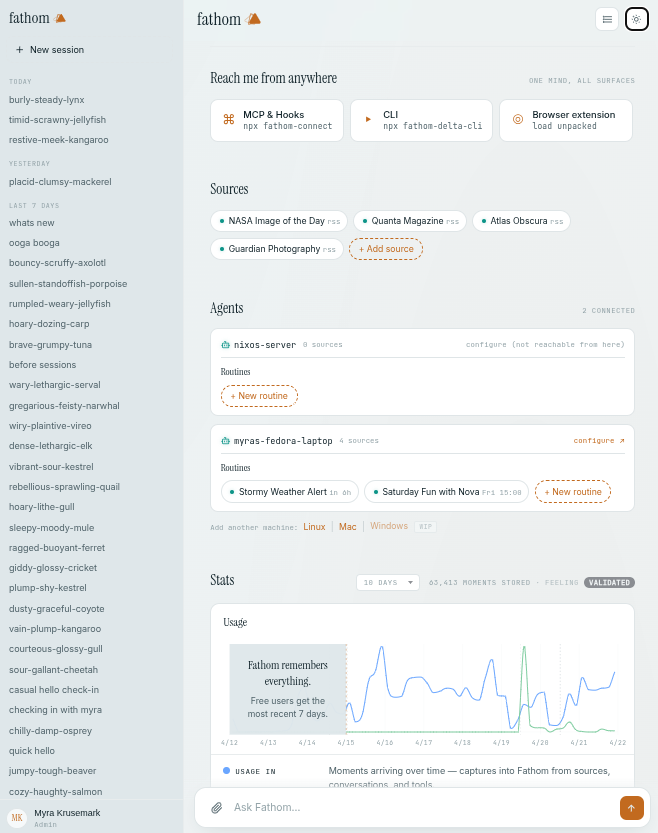This screenshot has height=833, width=658.
Task: Open session wiry-plaintive-vireo
Action: (x=50, y=426)
